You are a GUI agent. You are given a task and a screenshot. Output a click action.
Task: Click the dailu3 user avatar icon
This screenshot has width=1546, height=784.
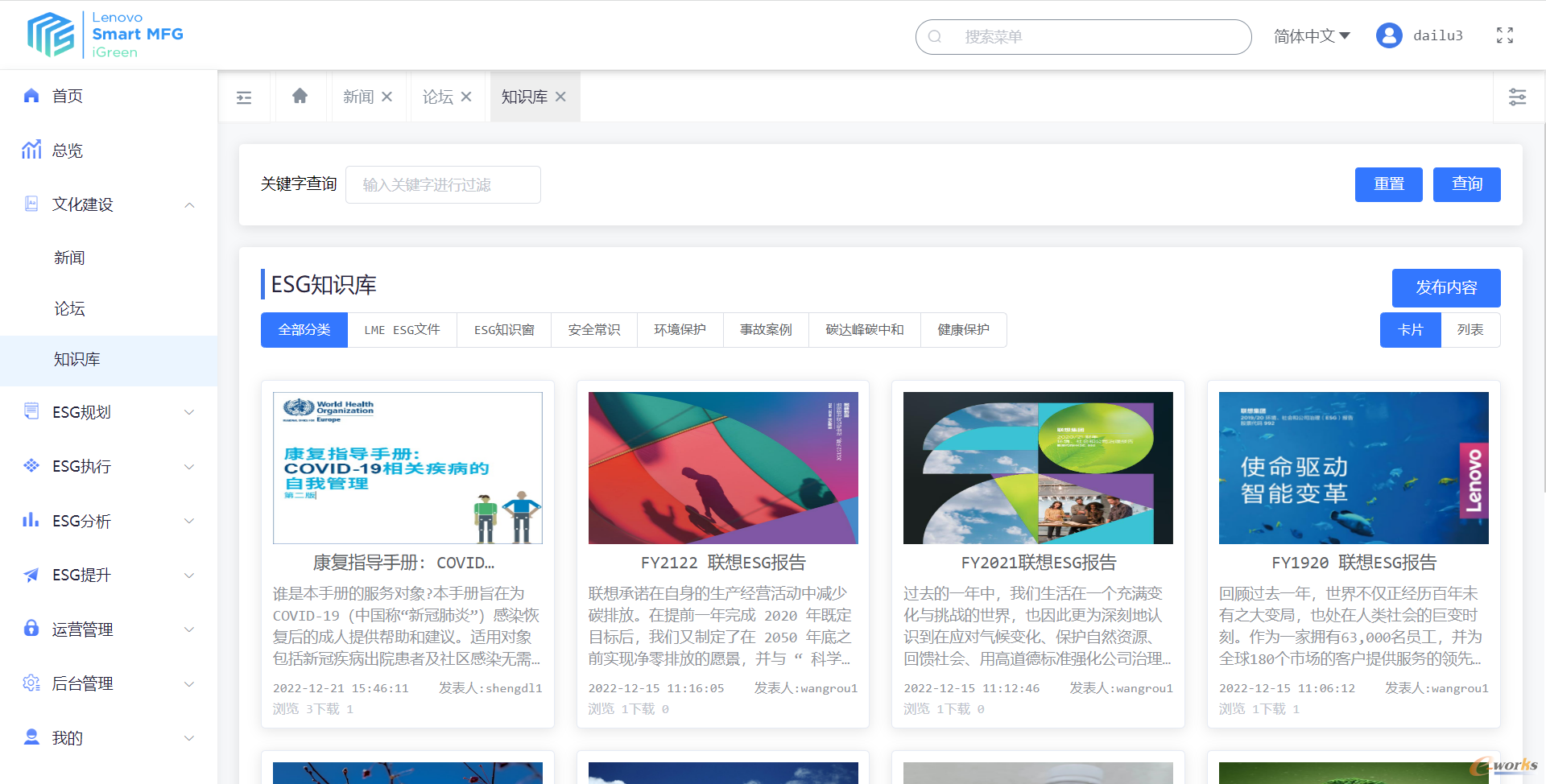1389,35
